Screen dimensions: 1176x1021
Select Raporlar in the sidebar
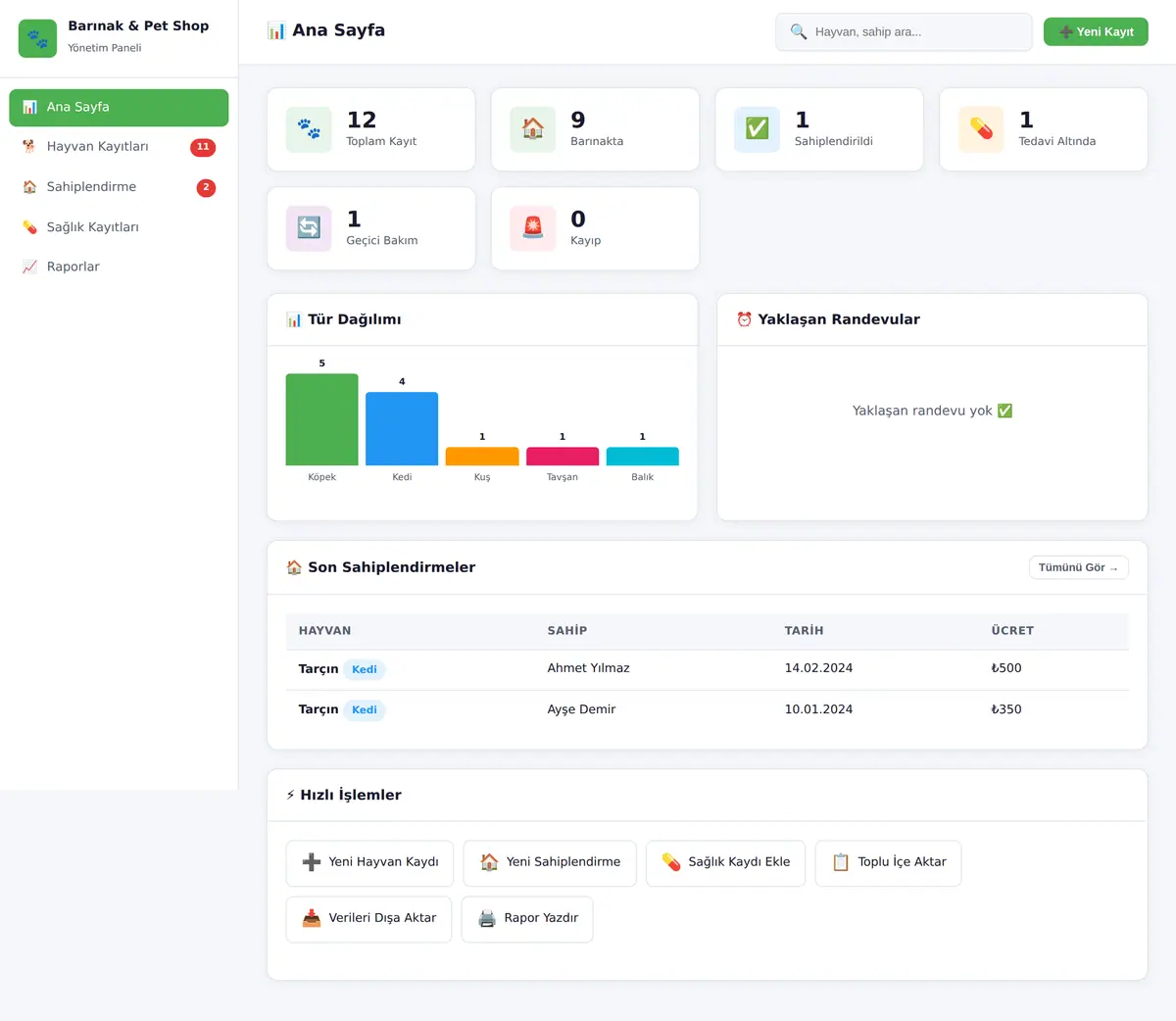(119, 267)
